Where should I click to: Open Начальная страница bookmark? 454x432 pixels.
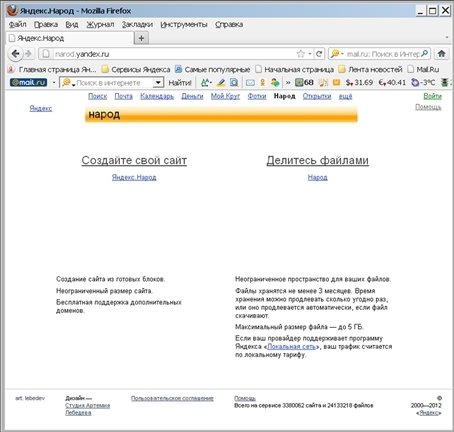(x=295, y=69)
